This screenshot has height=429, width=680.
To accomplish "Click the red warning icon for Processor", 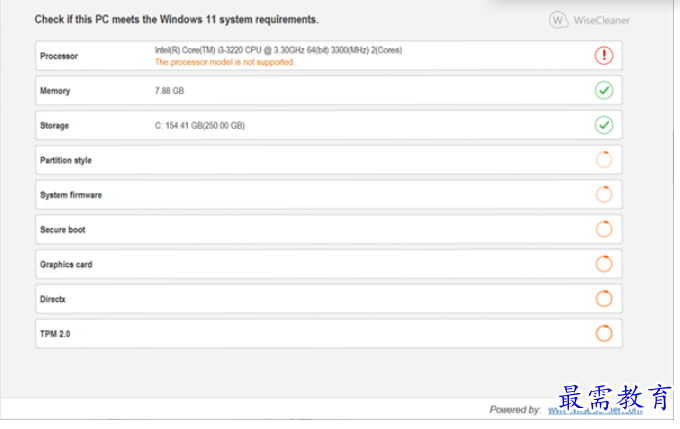I will click(x=604, y=56).
